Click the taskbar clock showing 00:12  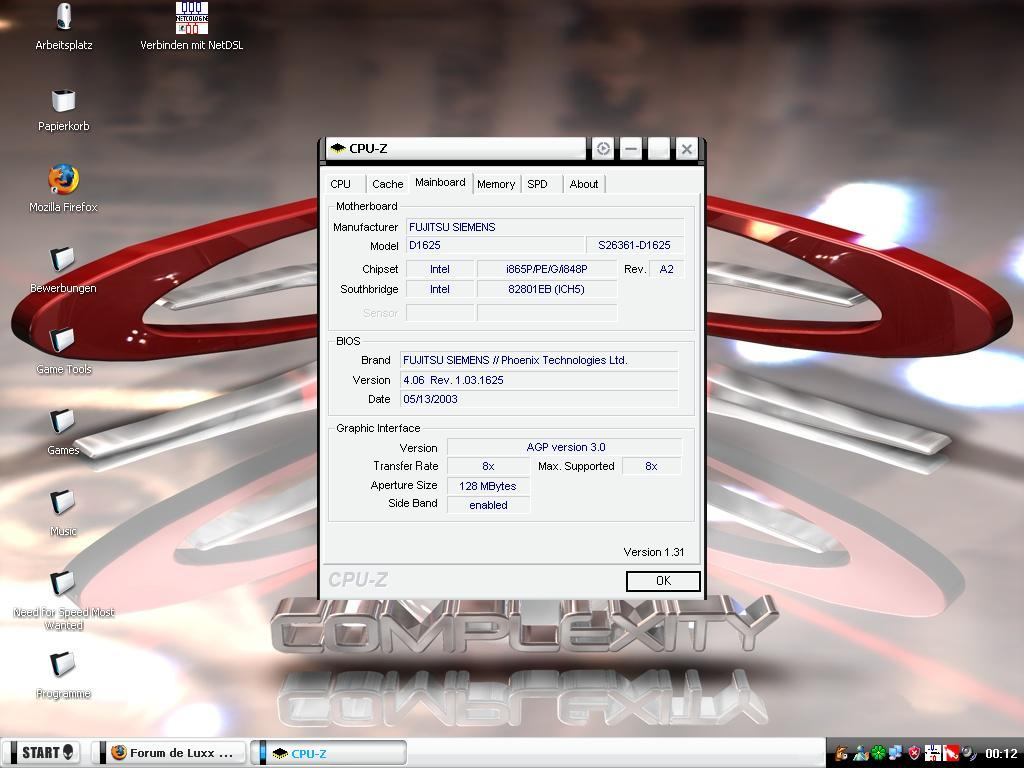1001,753
